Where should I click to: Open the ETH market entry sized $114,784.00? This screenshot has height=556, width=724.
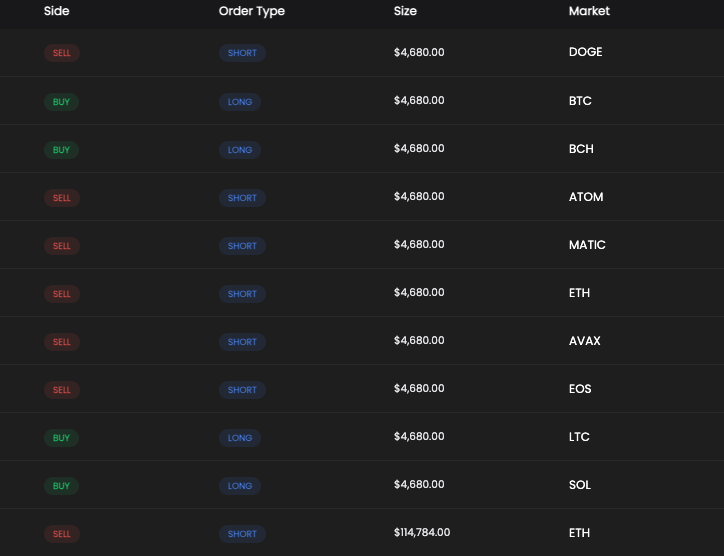pyautogui.click(x=579, y=533)
